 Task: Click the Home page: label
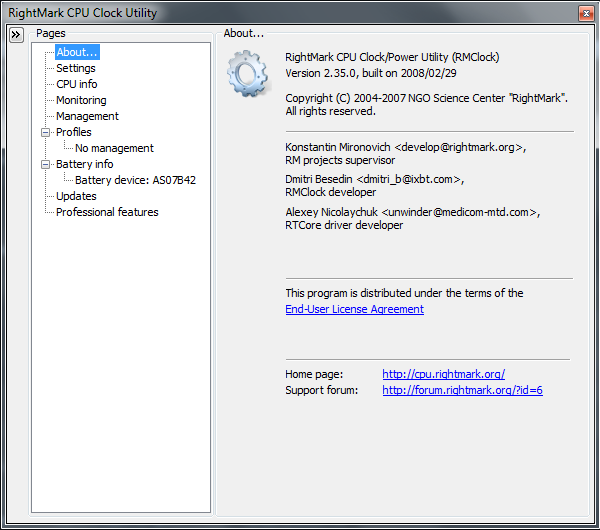click(314, 374)
